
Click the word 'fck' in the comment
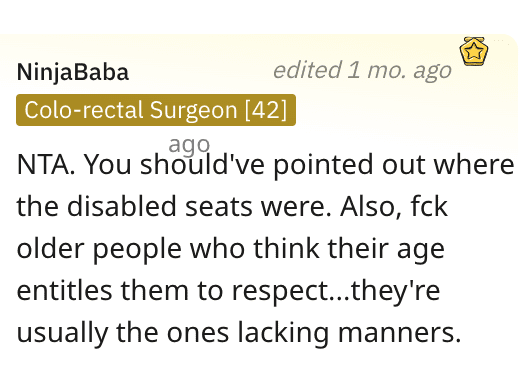(x=429, y=206)
